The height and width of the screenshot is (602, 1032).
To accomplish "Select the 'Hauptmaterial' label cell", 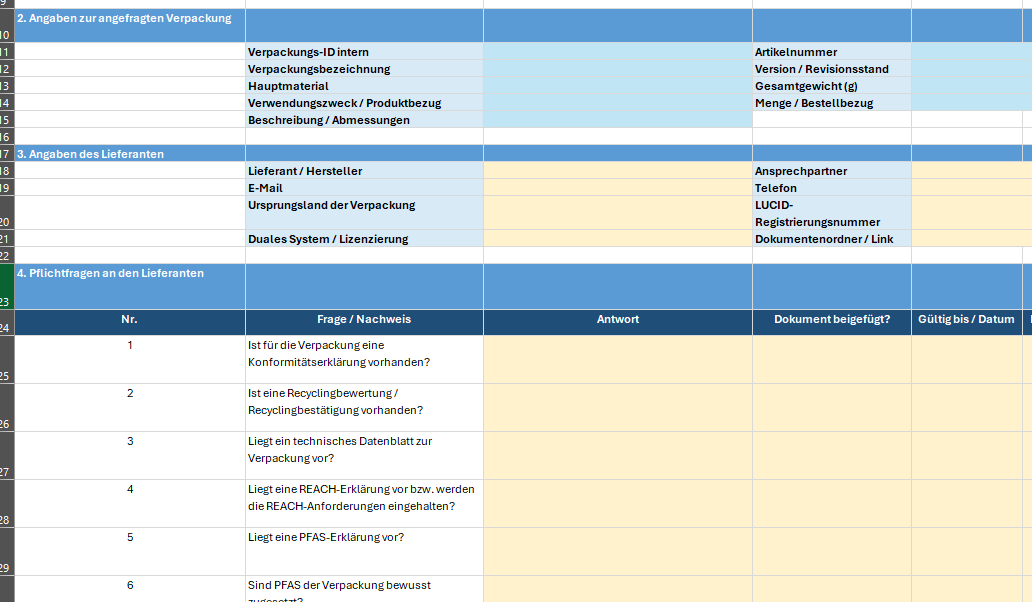I will tap(364, 86).
